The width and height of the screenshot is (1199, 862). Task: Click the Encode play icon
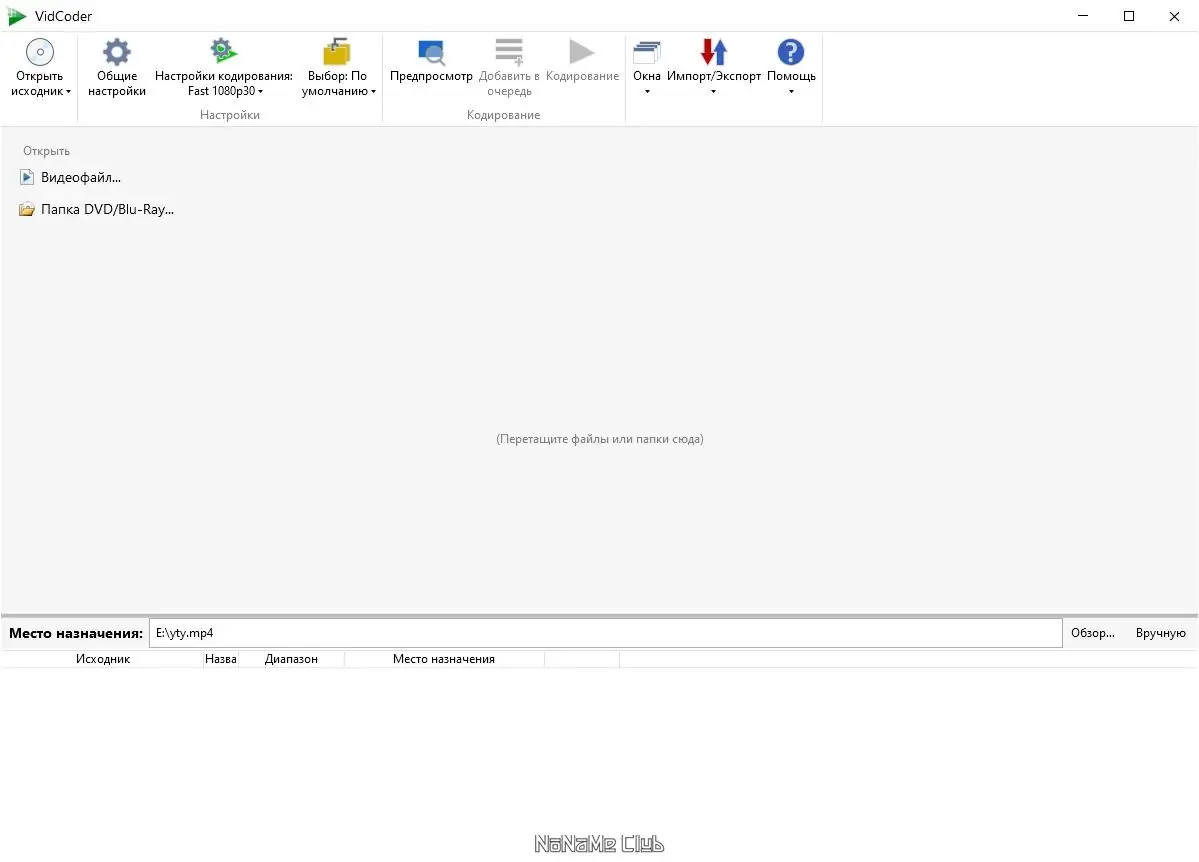coord(582,51)
